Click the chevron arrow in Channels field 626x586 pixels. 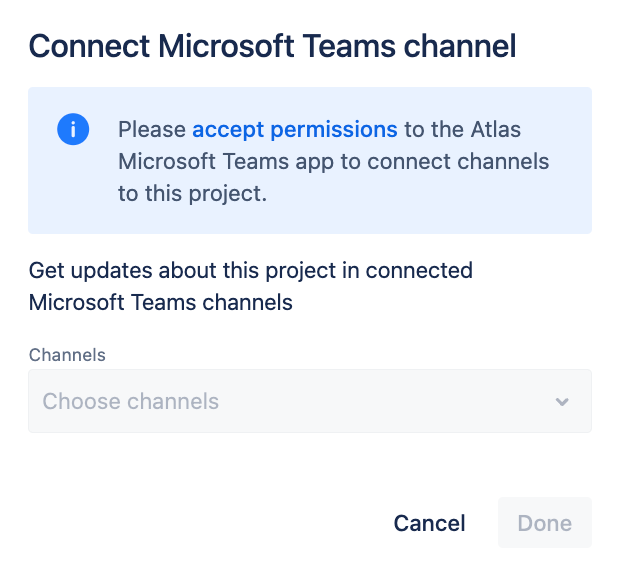pos(562,402)
